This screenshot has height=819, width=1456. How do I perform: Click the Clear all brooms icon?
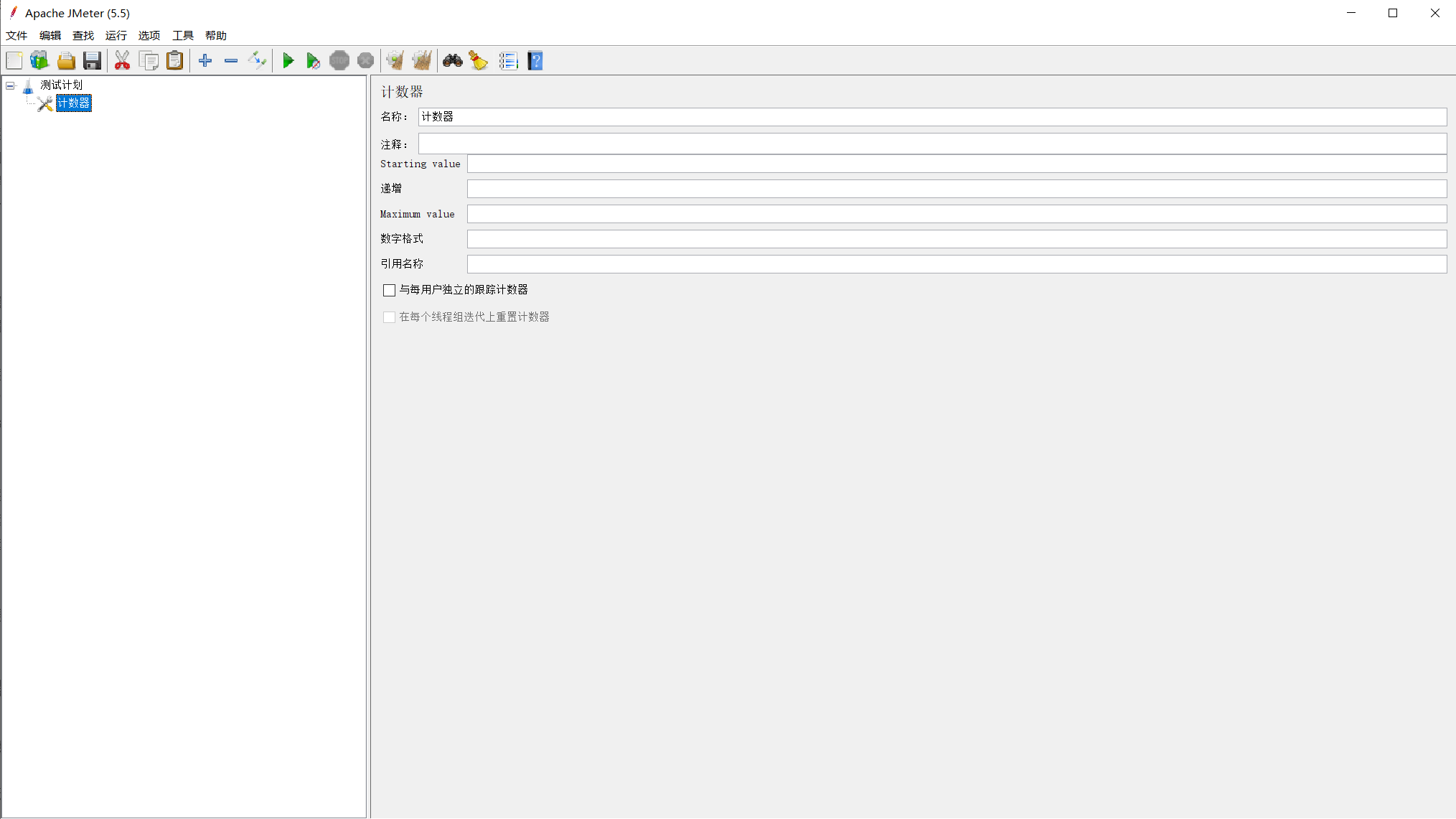click(x=422, y=61)
